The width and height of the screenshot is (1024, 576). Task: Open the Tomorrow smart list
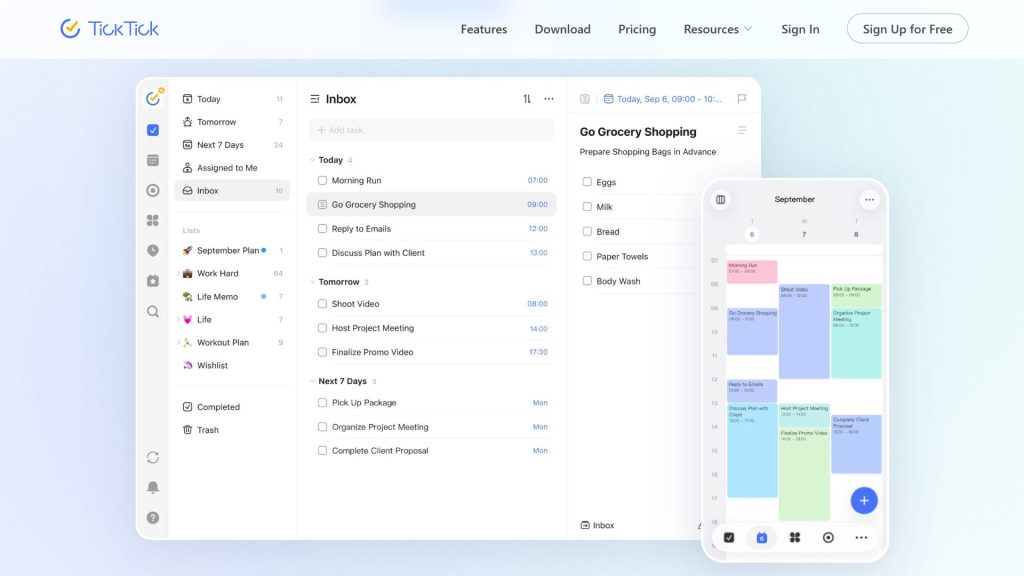point(232,122)
